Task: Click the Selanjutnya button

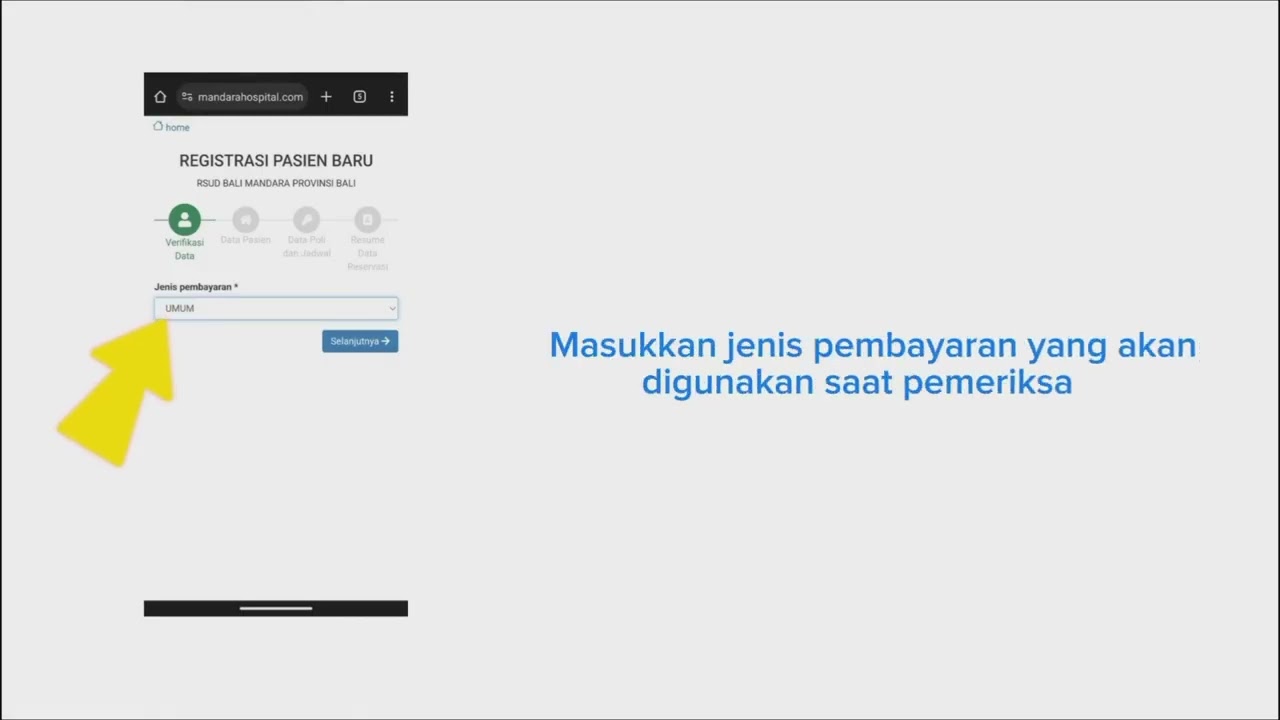Action: pyautogui.click(x=360, y=341)
